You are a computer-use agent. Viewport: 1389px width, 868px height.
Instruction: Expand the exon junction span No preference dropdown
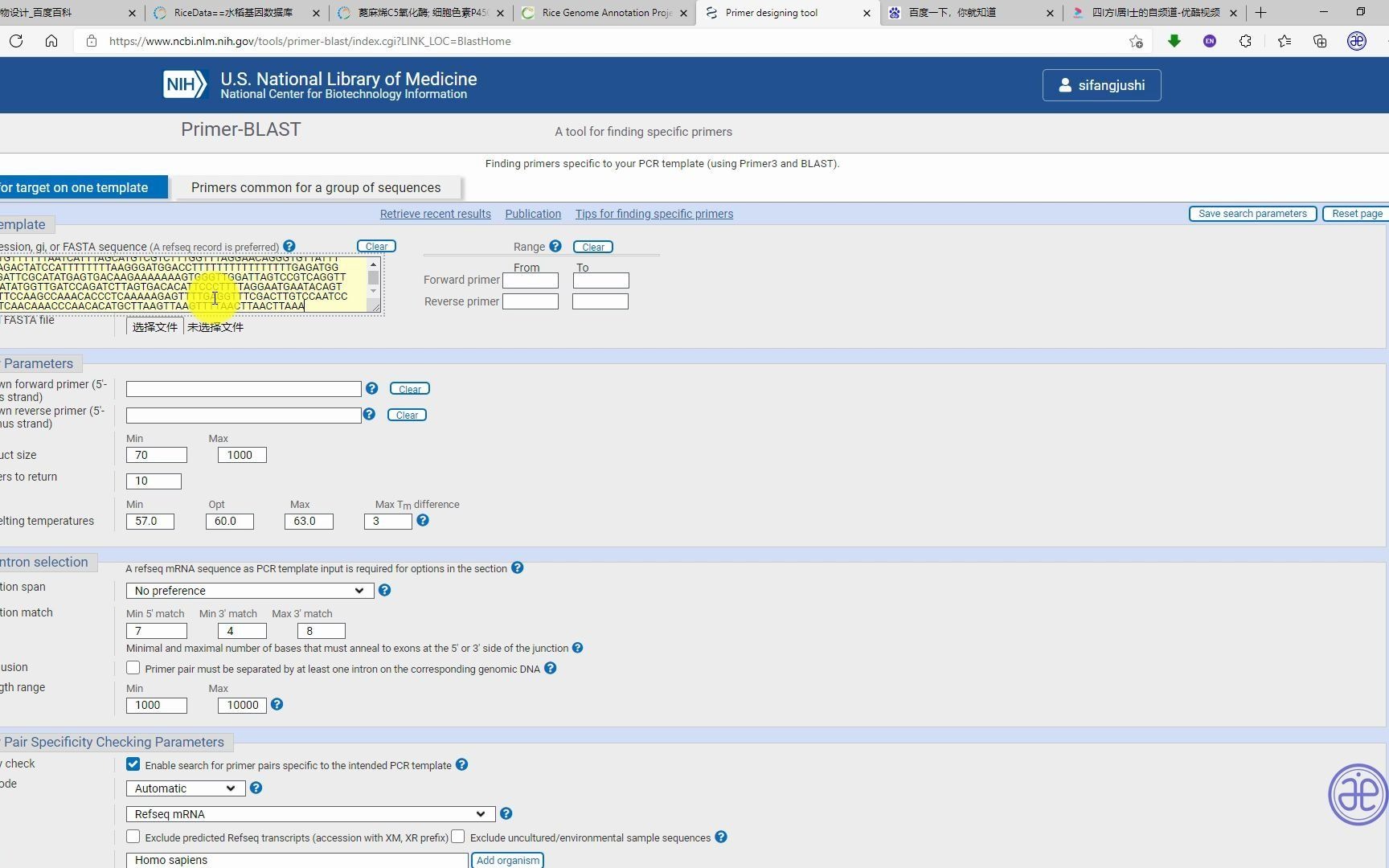coord(250,591)
